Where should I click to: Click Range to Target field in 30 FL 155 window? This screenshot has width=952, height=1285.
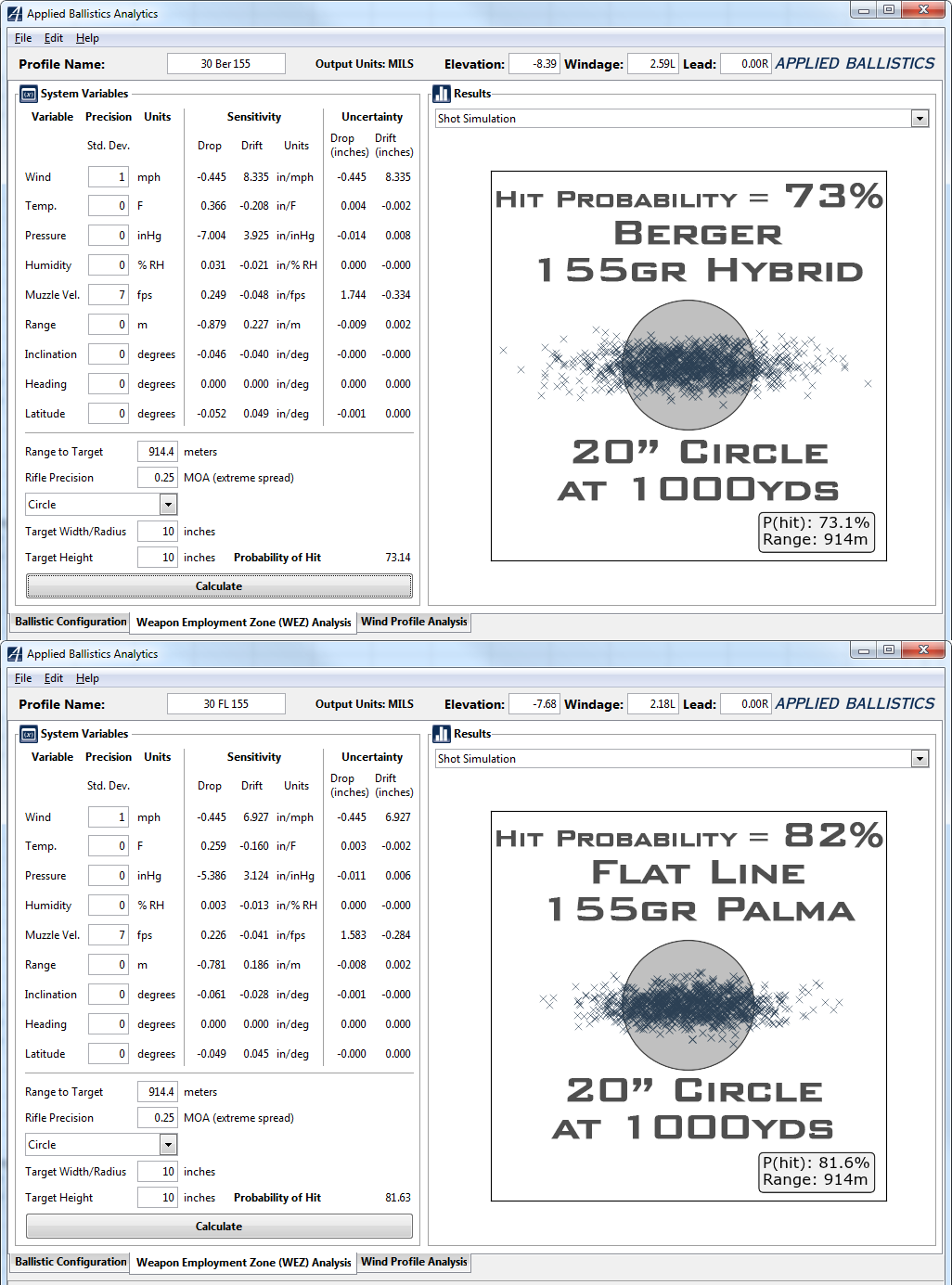coord(158,1092)
